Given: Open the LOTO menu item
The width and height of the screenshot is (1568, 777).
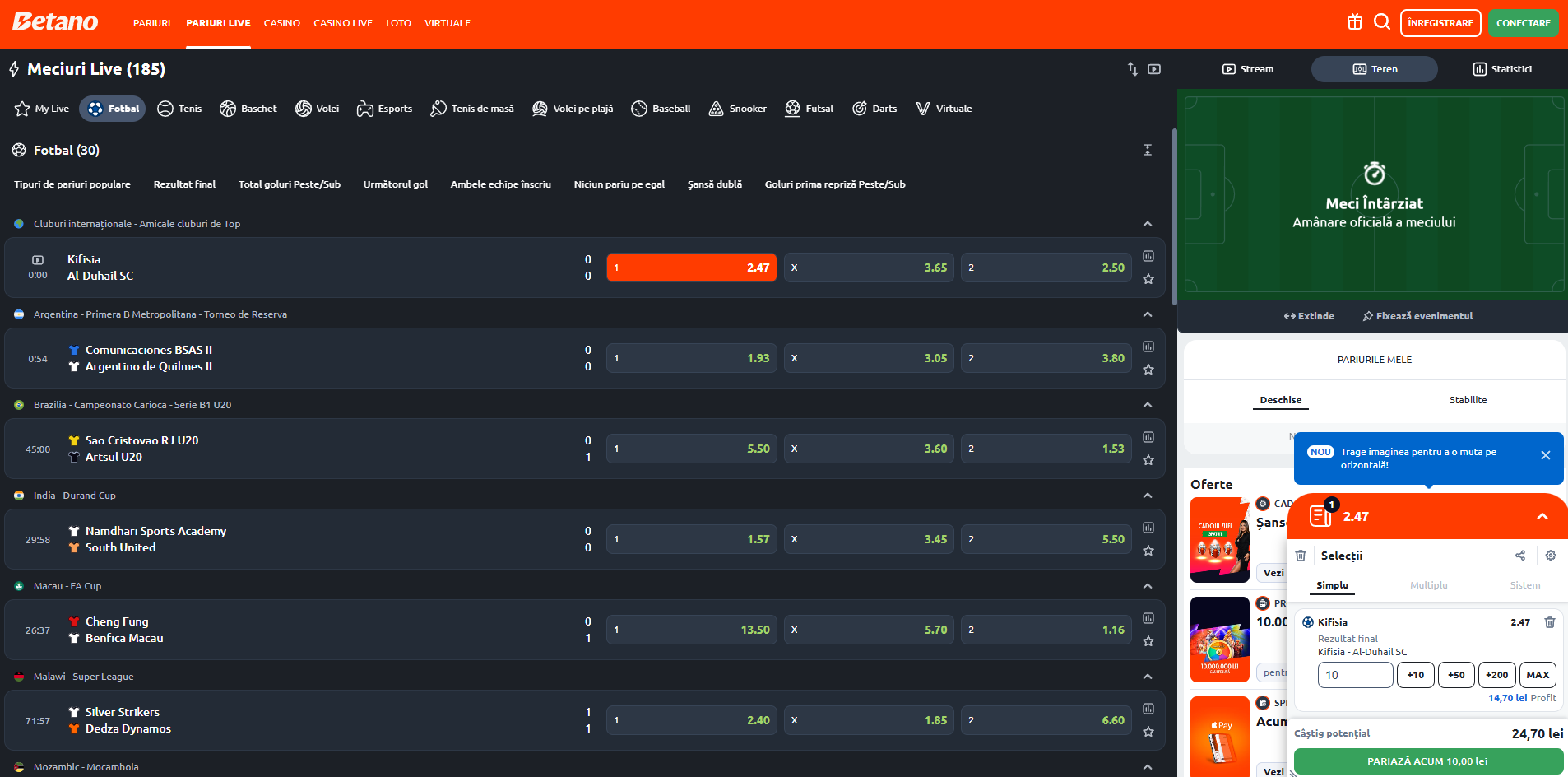Looking at the screenshot, I should (398, 23).
